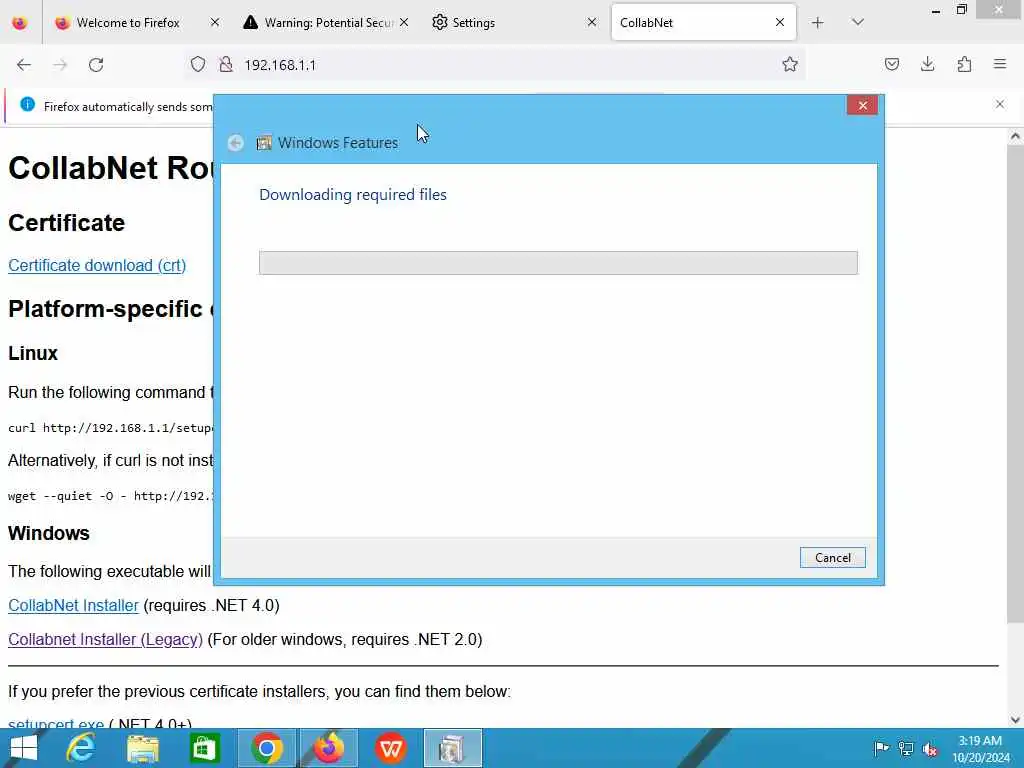The width and height of the screenshot is (1024, 768).
Task: Open File Explorer from the taskbar
Action: pos(143,748)
